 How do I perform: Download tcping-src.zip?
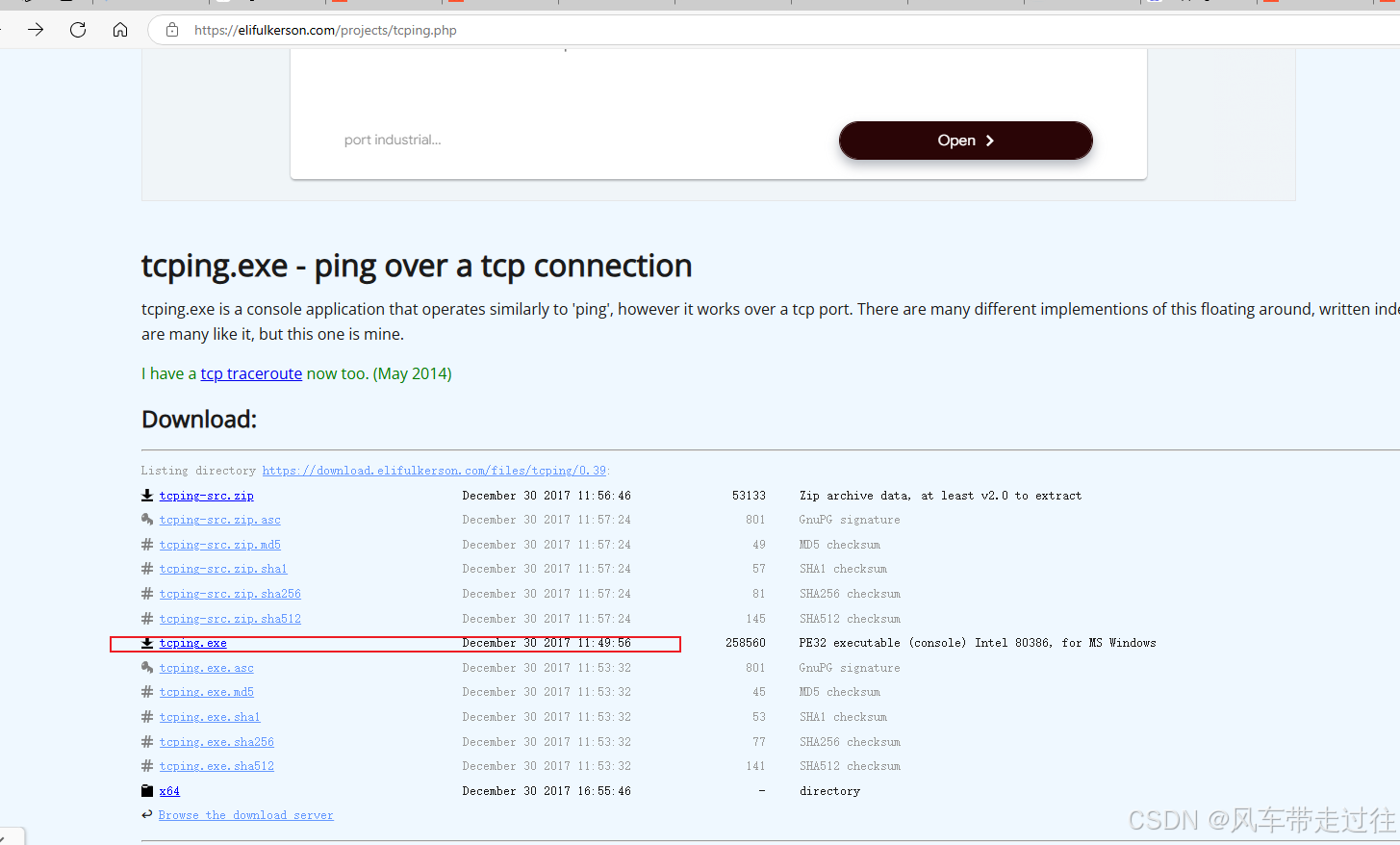[207, 496]
